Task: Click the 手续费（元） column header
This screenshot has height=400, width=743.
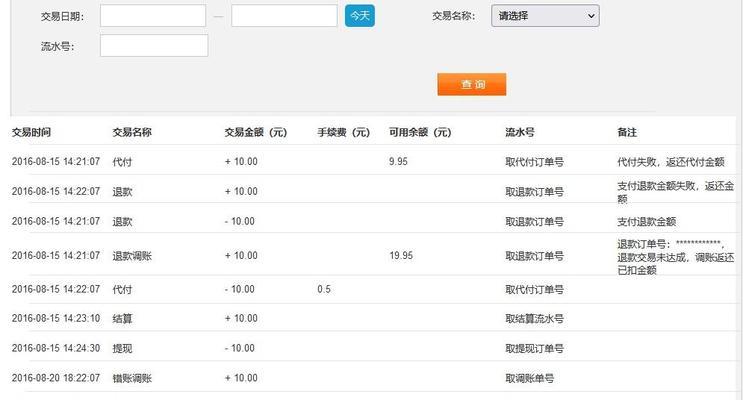Action: (x=344, y=132)
